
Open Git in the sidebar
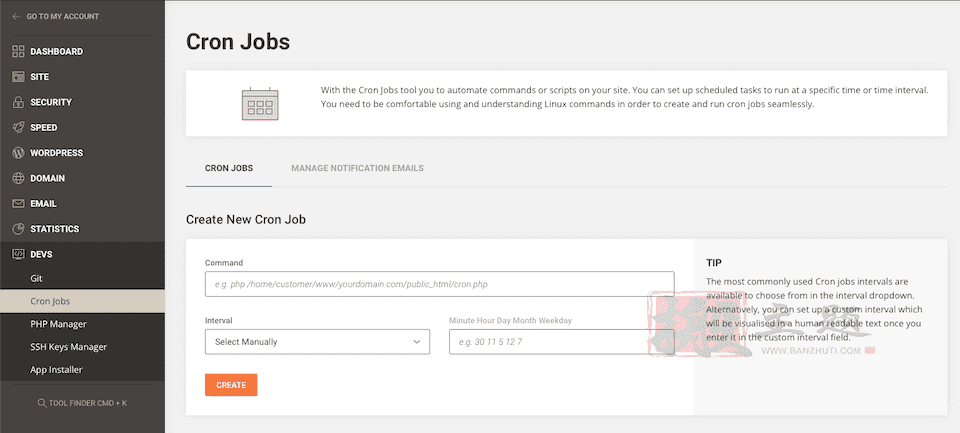(x=37, y=278)
